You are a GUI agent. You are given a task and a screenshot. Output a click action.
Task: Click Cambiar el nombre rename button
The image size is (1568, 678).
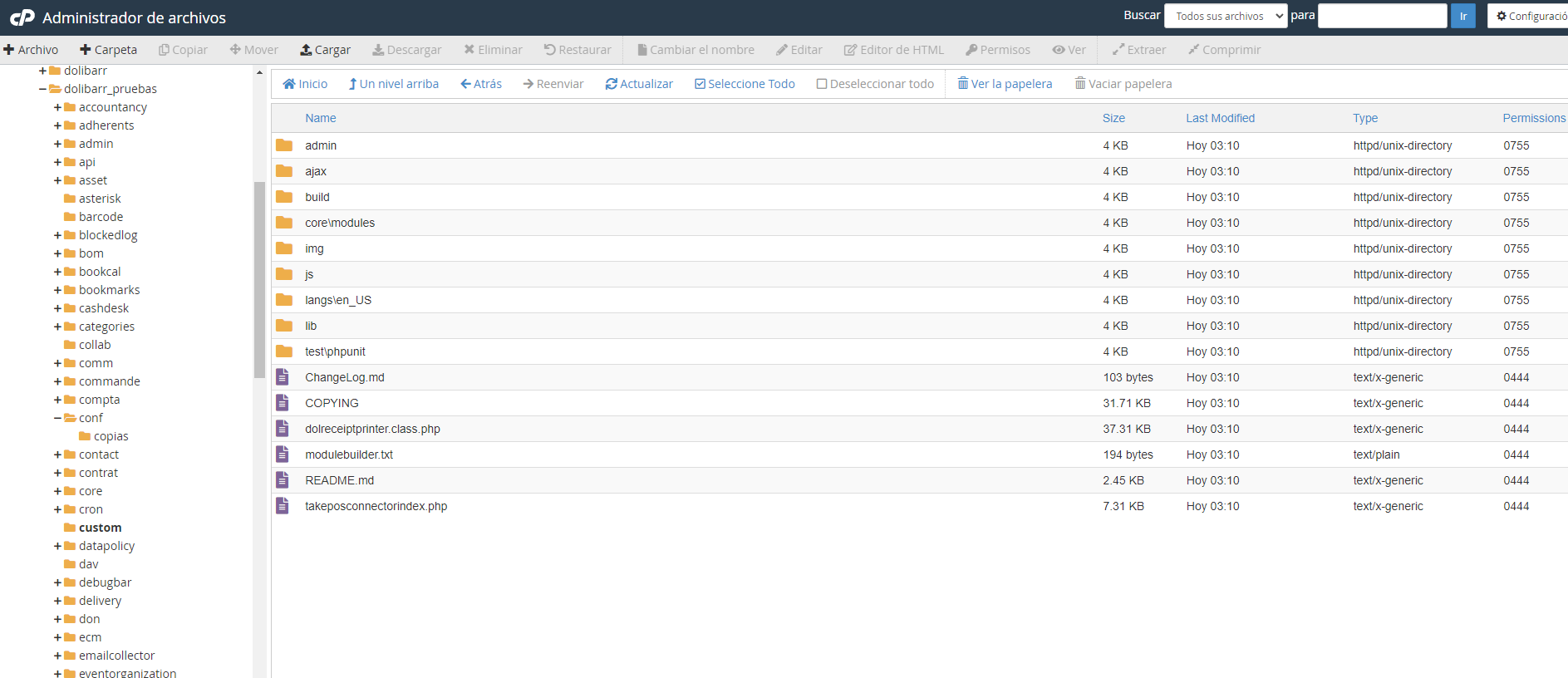(x=696, y=50)
